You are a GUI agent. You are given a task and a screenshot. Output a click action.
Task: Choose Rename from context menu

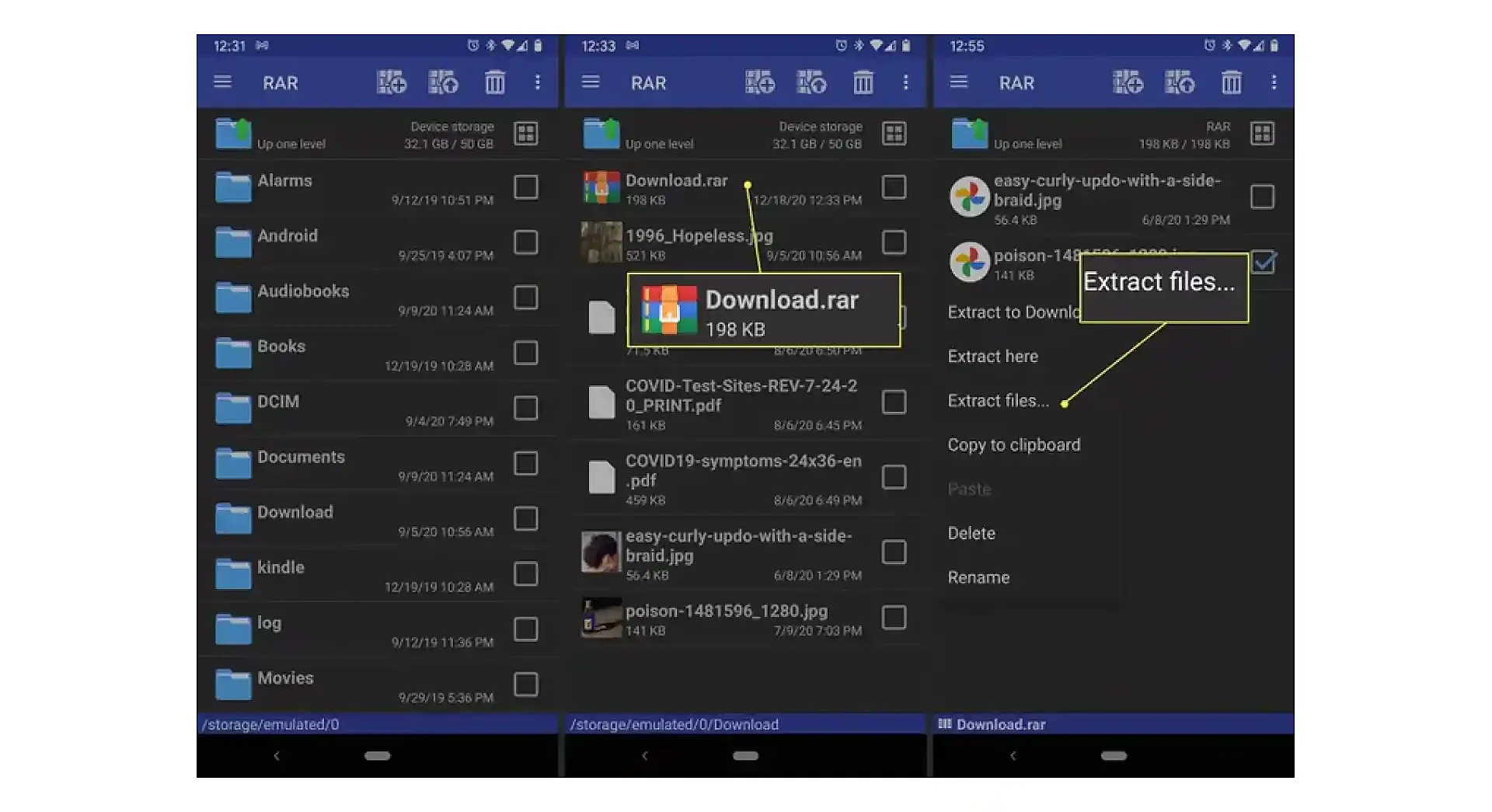[x=978, y=578]
